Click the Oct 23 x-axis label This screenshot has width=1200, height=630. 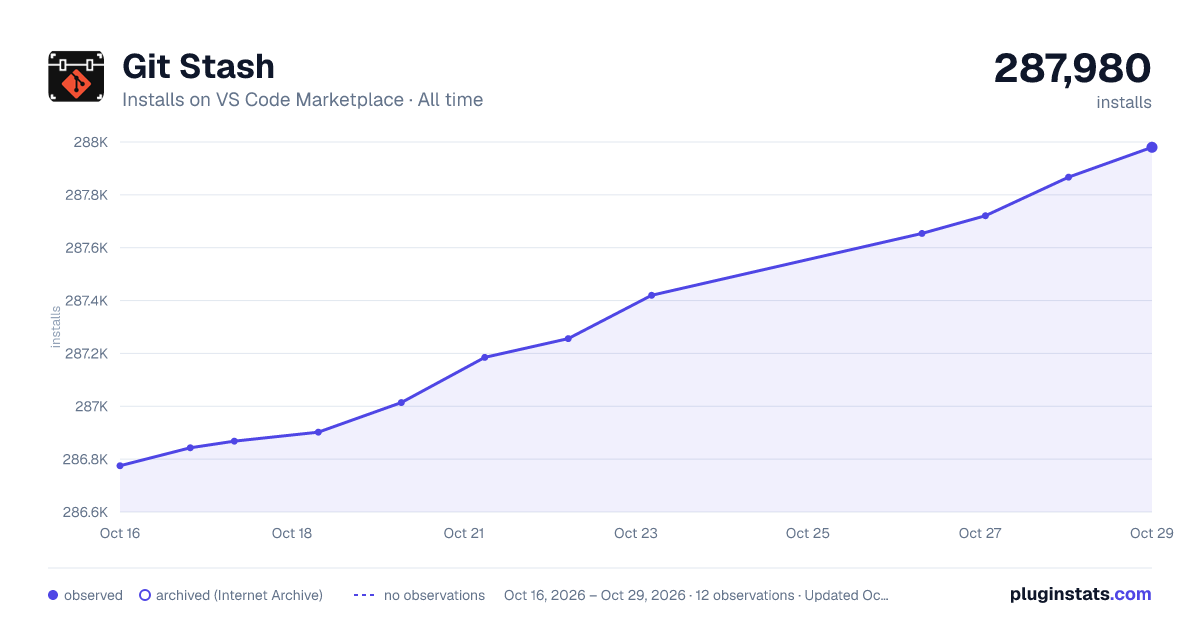click(636, 533)
